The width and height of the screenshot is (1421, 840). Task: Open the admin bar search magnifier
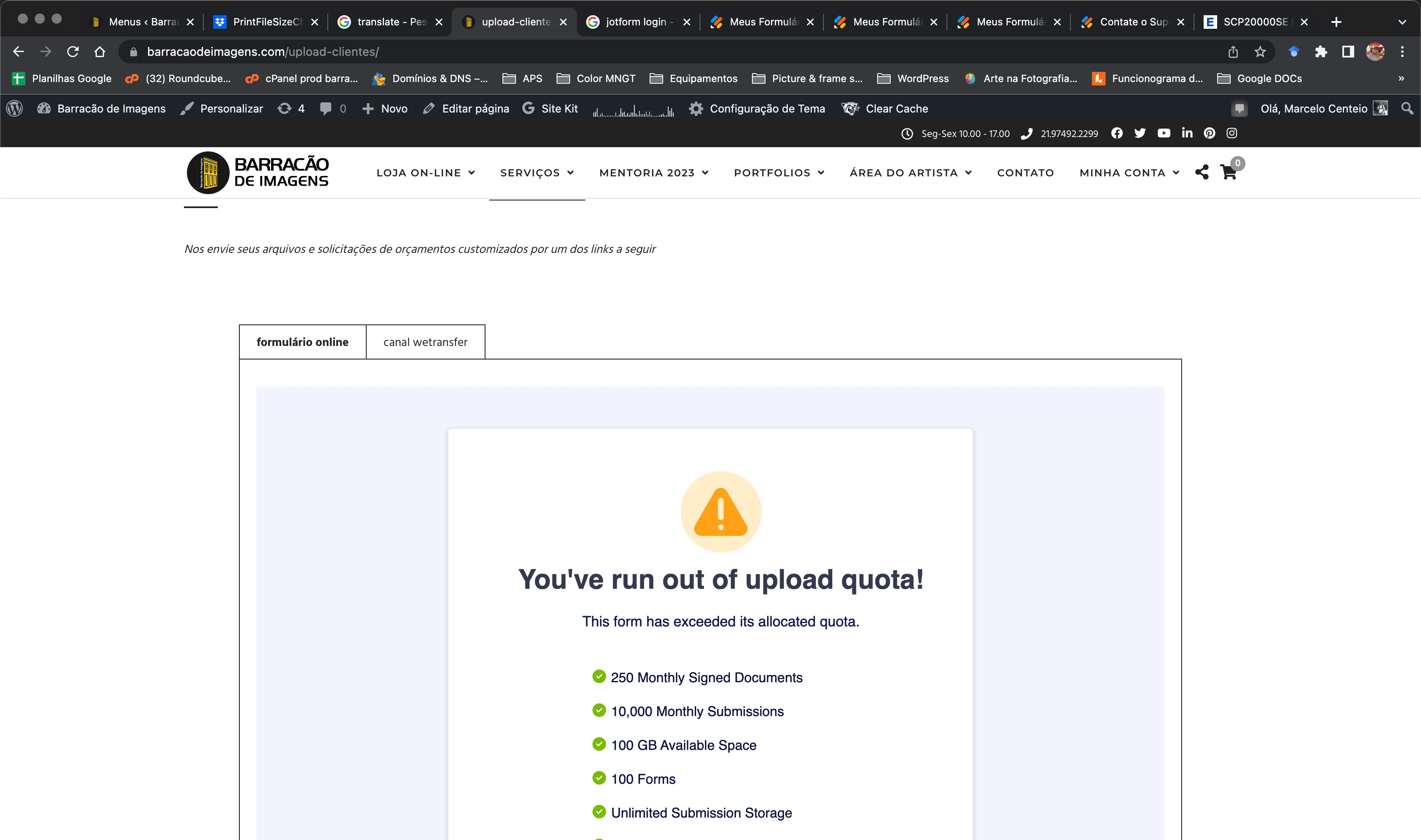(1407, 108)
